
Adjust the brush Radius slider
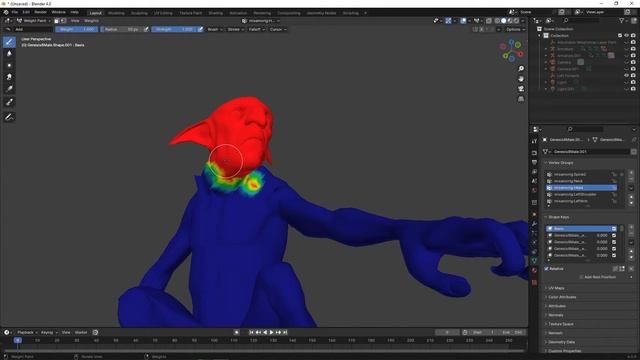pos(121,29)
